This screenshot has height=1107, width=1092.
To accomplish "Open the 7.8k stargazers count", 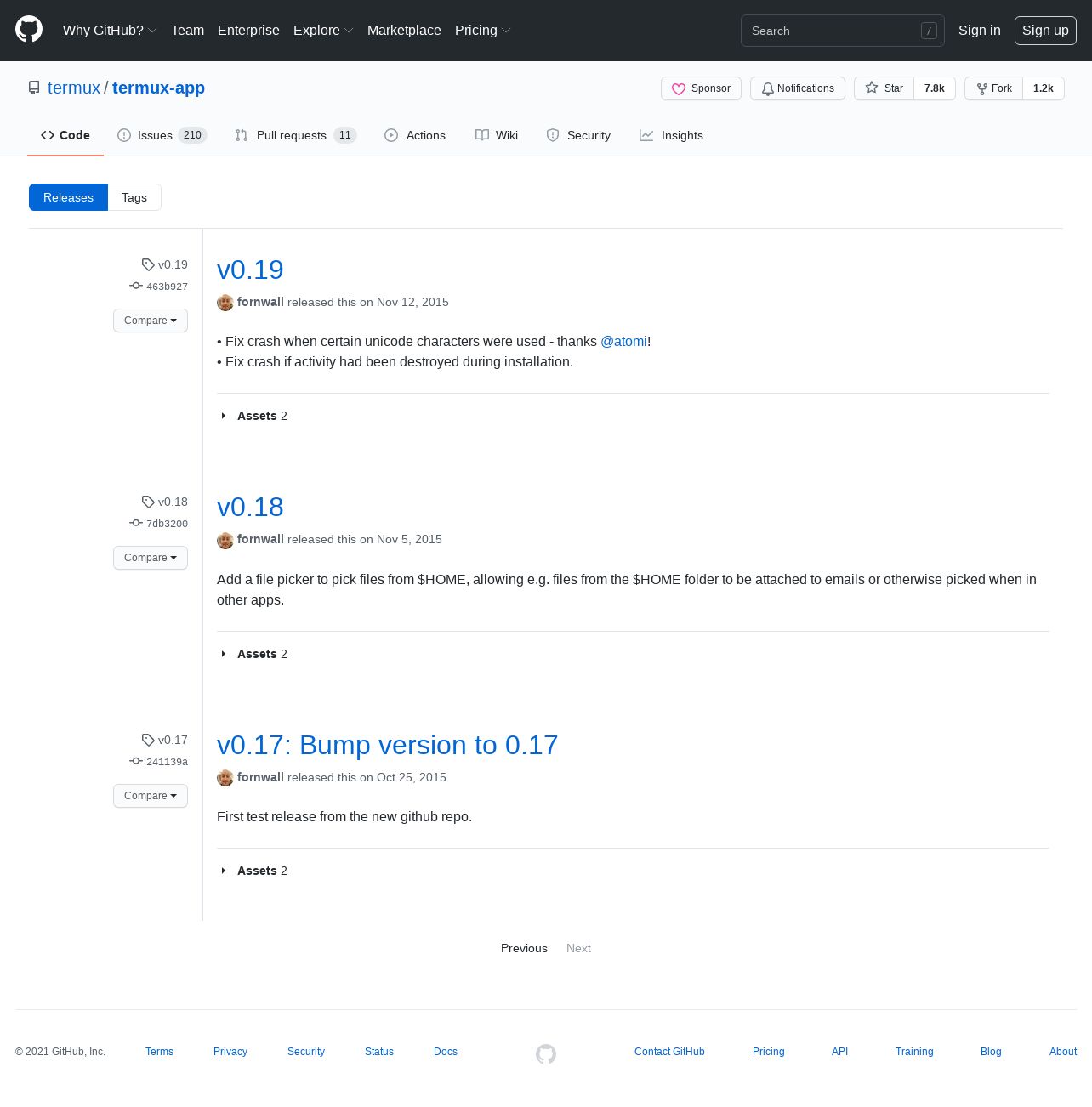I will pyautogui.click(x=935, y=88).
